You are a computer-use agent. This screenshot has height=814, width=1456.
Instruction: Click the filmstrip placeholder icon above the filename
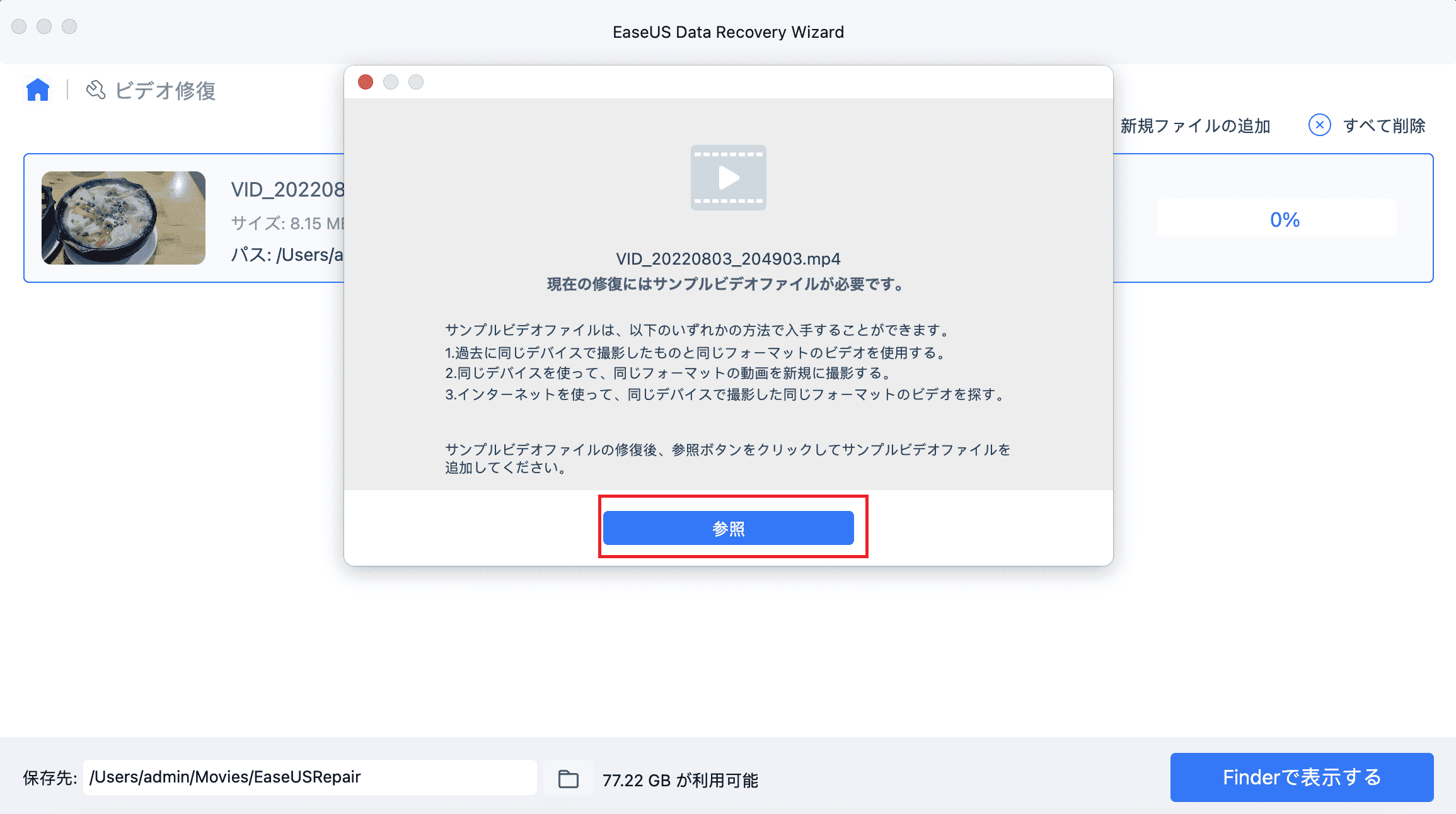pyautogui.click(x=729, y=178)
